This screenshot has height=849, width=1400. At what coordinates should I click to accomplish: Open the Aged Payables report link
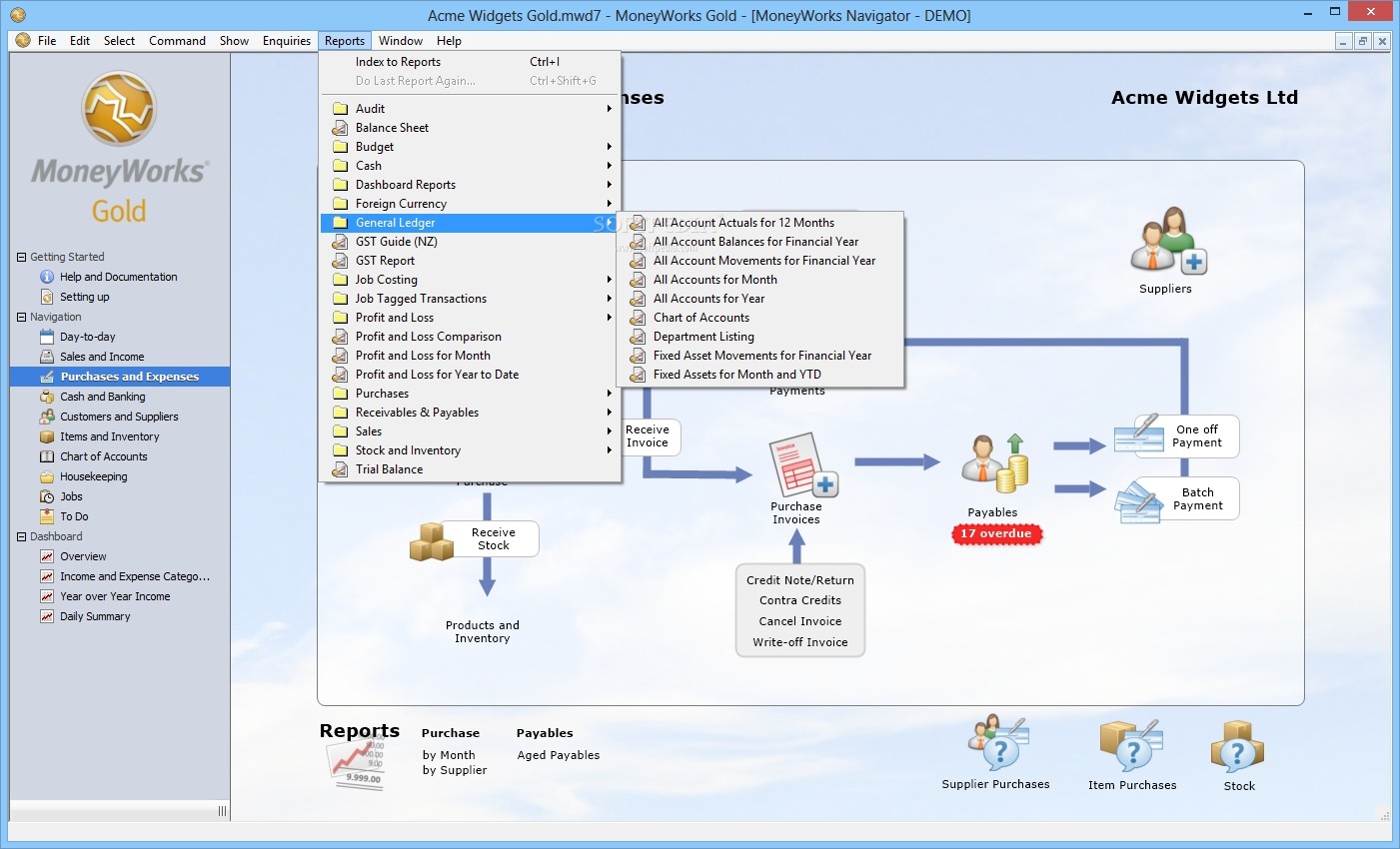click(x=559, y=755)
